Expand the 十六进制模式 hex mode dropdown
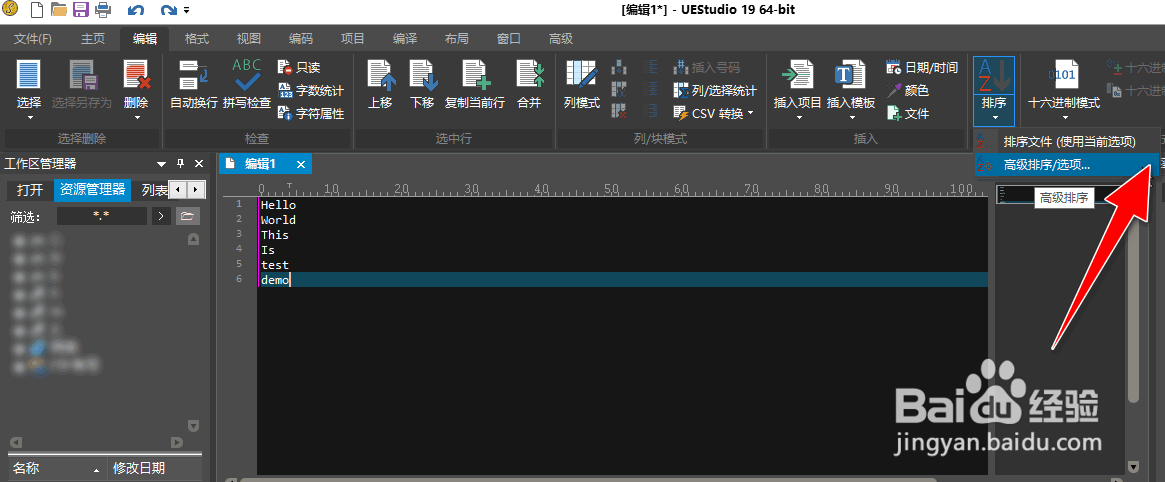 click(x=1064, y=117)
